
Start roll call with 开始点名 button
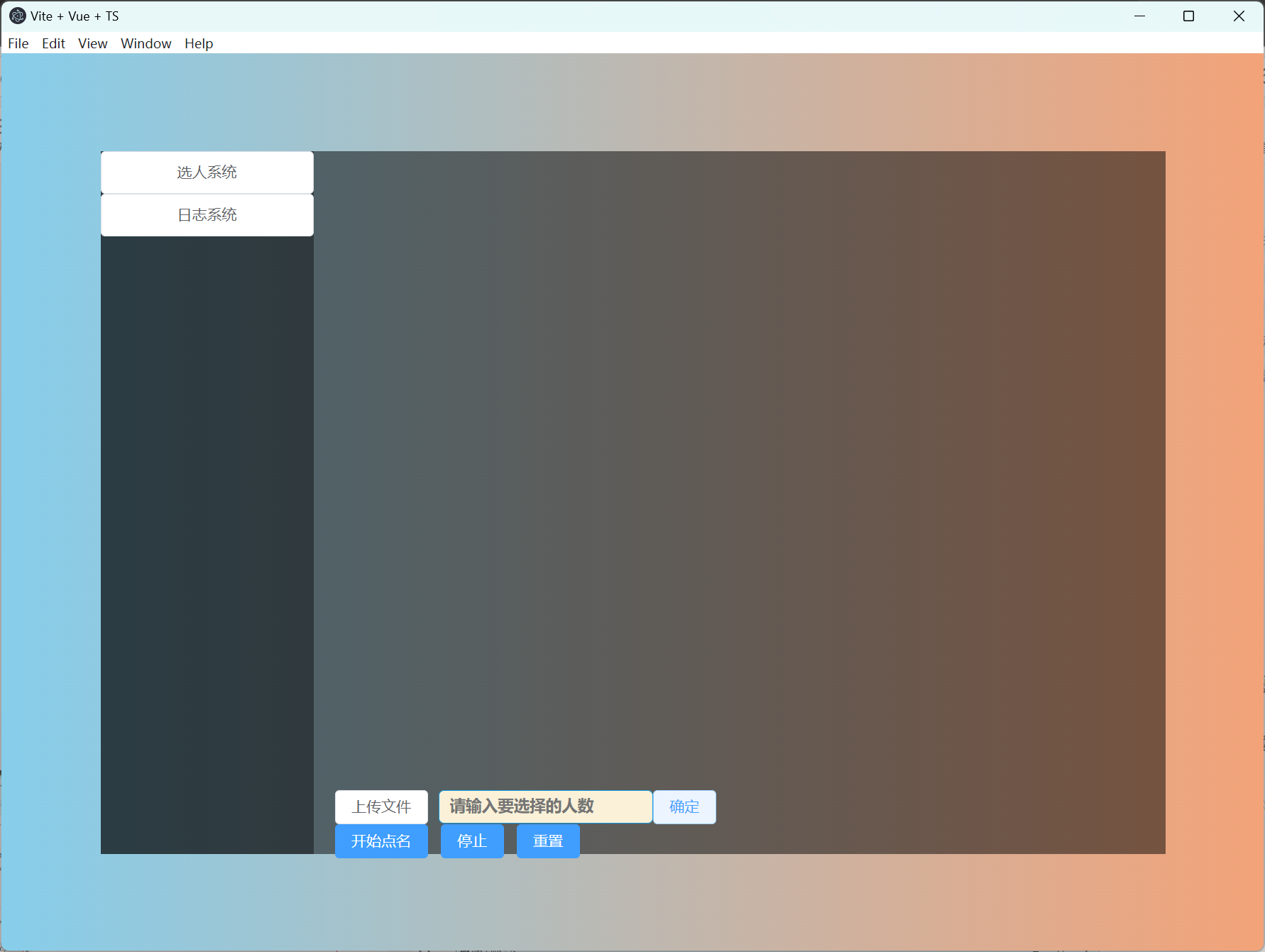point(381,841)
